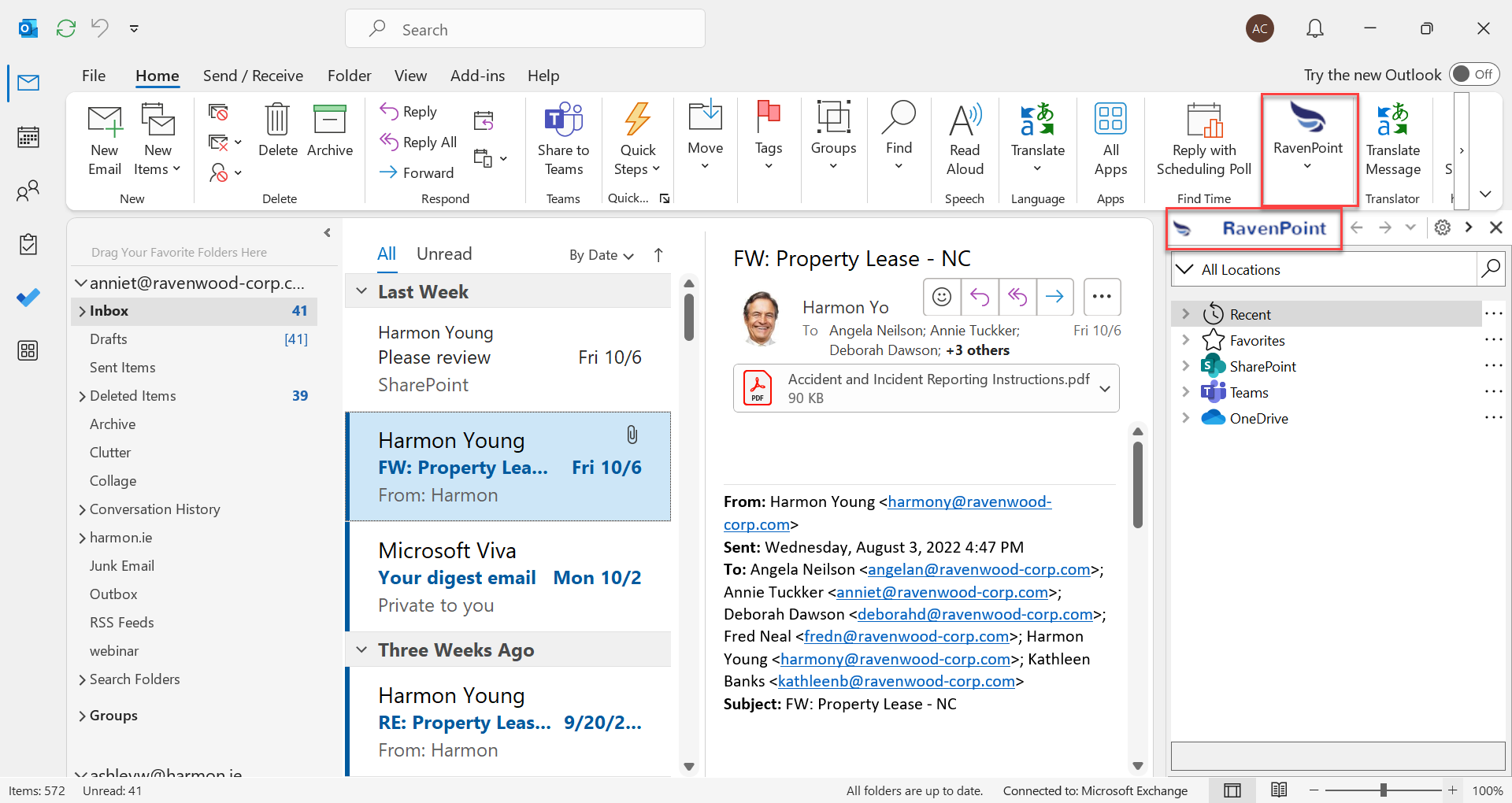This screenshot has width=1512, height=803.
Task: Collapse the ribbon with the chevron
Action: (x=1485, y=194)
